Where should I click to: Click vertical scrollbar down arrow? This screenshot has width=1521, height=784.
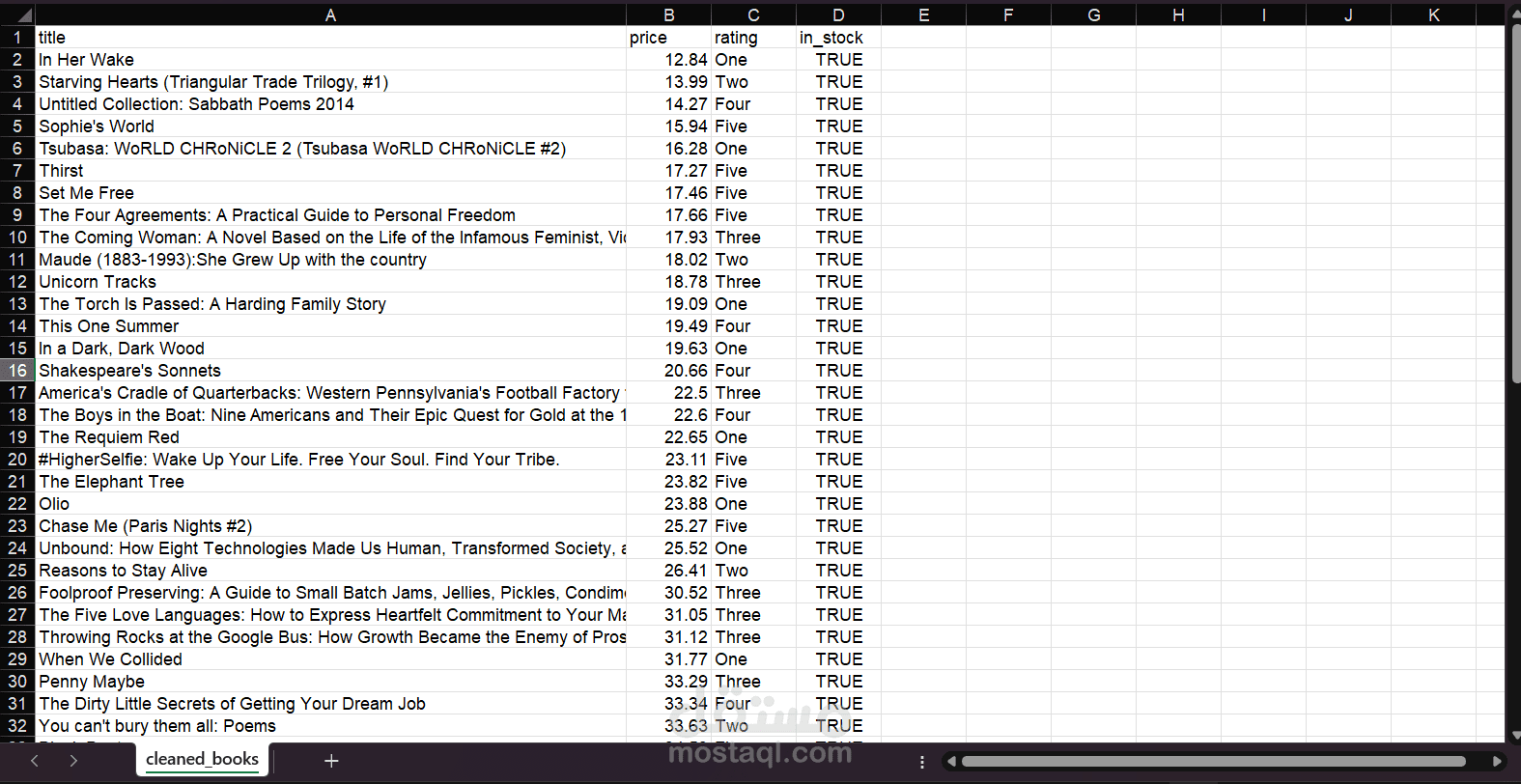coord(1515,736)
